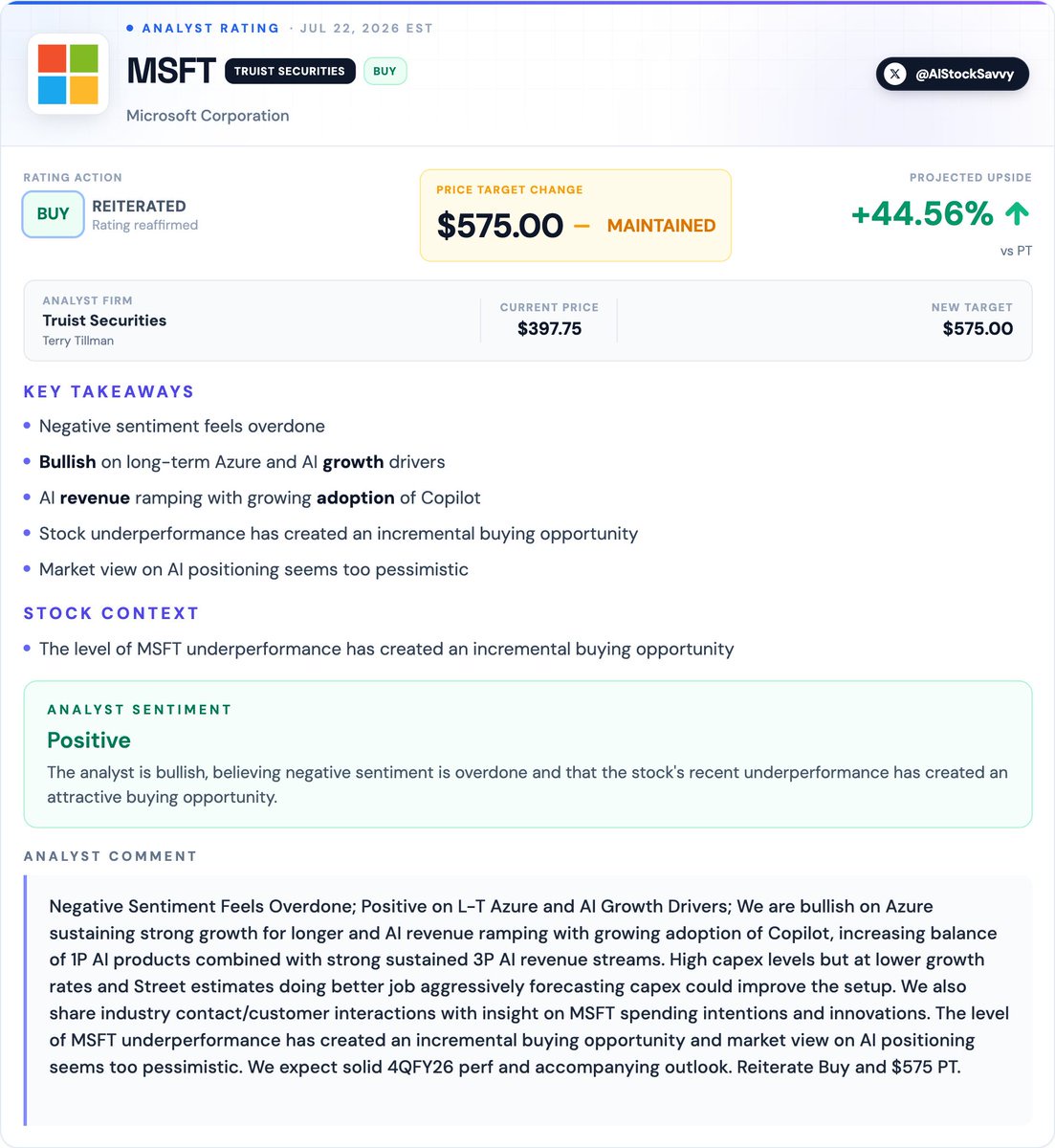Click the Truist Securities analyst firm name
The image size is (1055, 1148).
pos(104,320)
